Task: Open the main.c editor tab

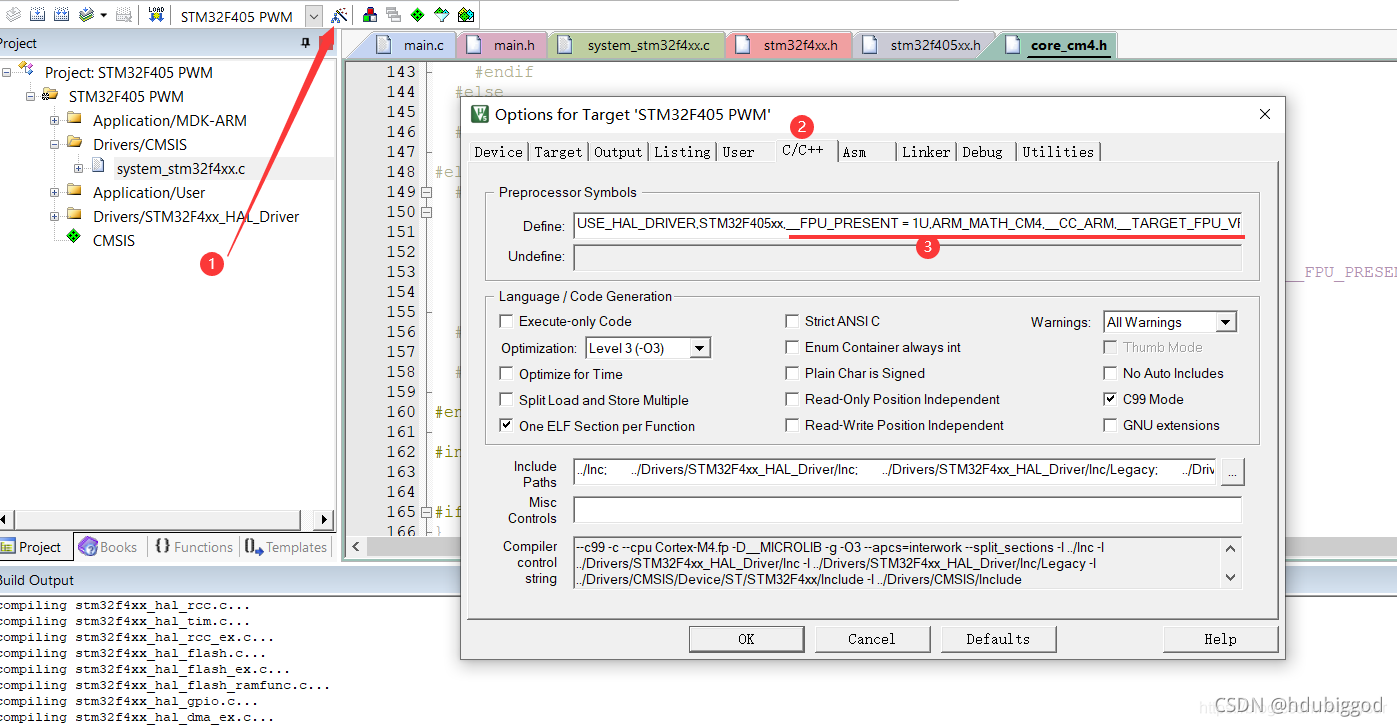Action: (x=414, y=45)
